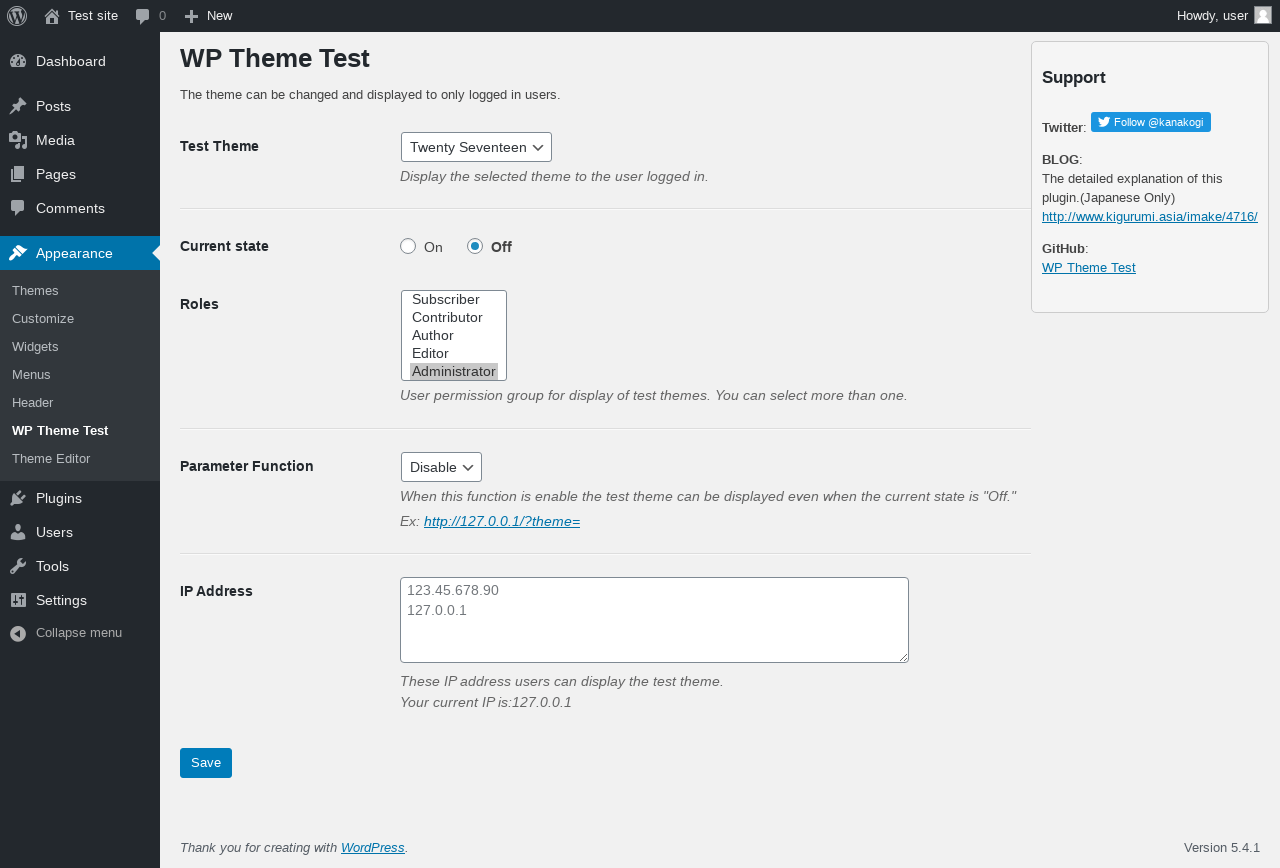1280x868 pixels.
Task: Select Contributor in the Roles list
Action: click(454, 317)
